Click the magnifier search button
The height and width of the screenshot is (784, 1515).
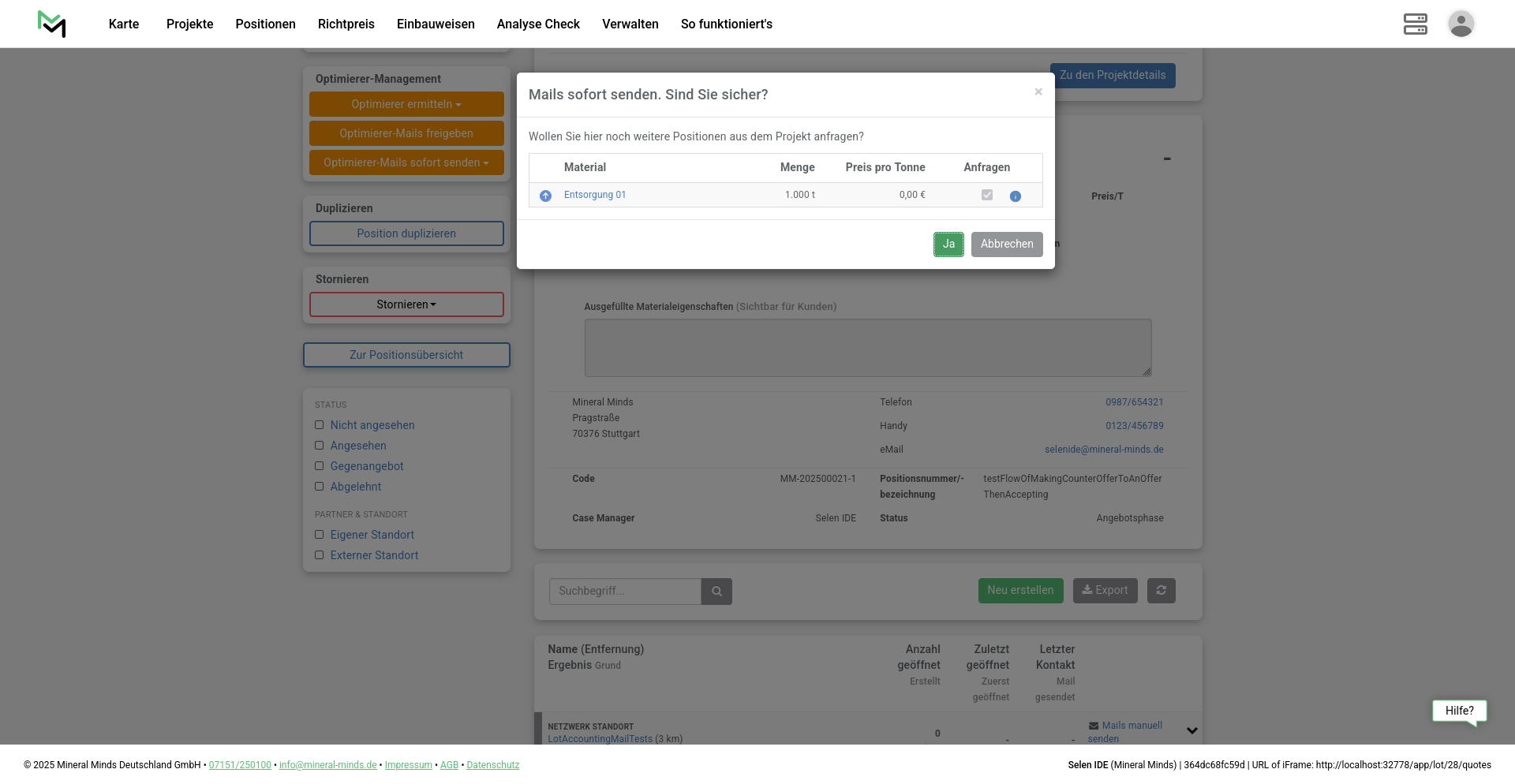[716, 592]
